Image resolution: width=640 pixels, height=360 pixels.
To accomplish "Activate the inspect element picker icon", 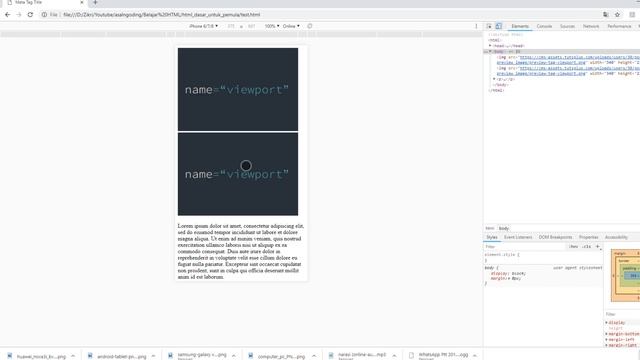I will coord(489,26).
